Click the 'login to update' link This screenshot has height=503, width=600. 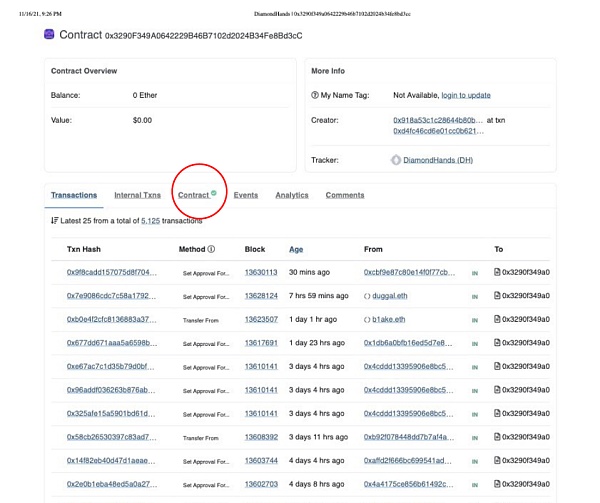click(466, 95)
